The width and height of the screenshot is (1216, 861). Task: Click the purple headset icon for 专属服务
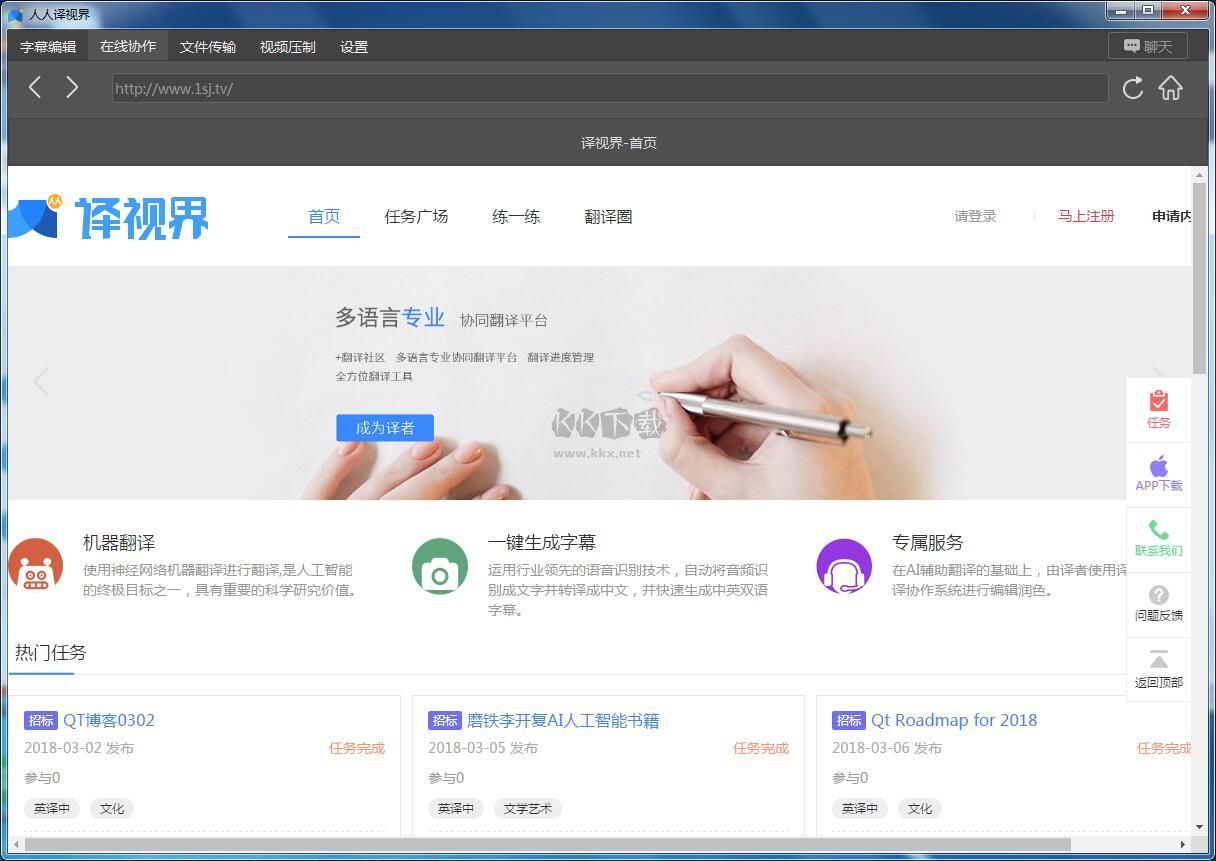click(844, 566)
